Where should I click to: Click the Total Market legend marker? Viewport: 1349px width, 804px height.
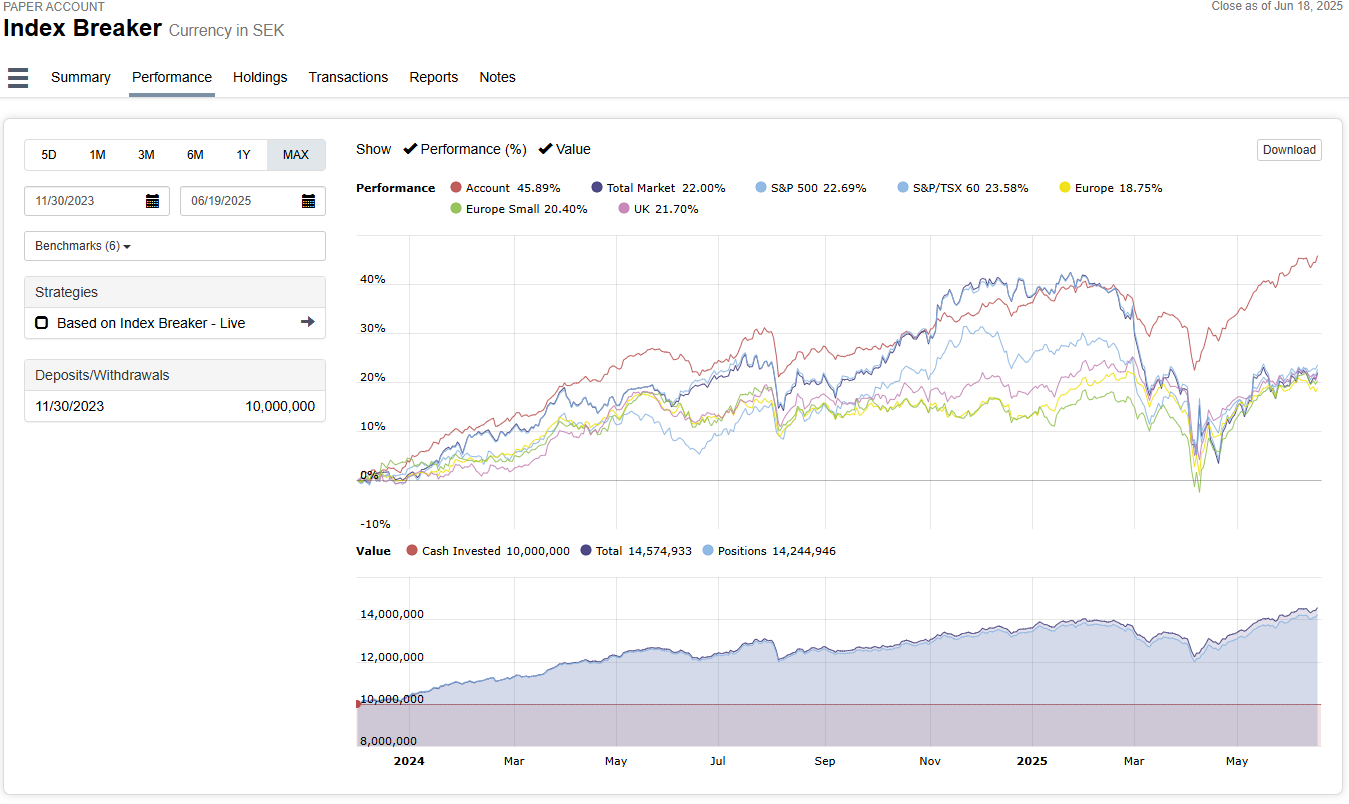point(597,188)
